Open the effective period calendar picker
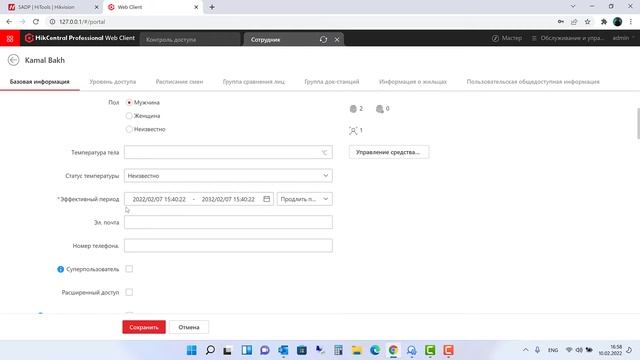The height and width of the screenshot is (360, 640). coord(267,199)
